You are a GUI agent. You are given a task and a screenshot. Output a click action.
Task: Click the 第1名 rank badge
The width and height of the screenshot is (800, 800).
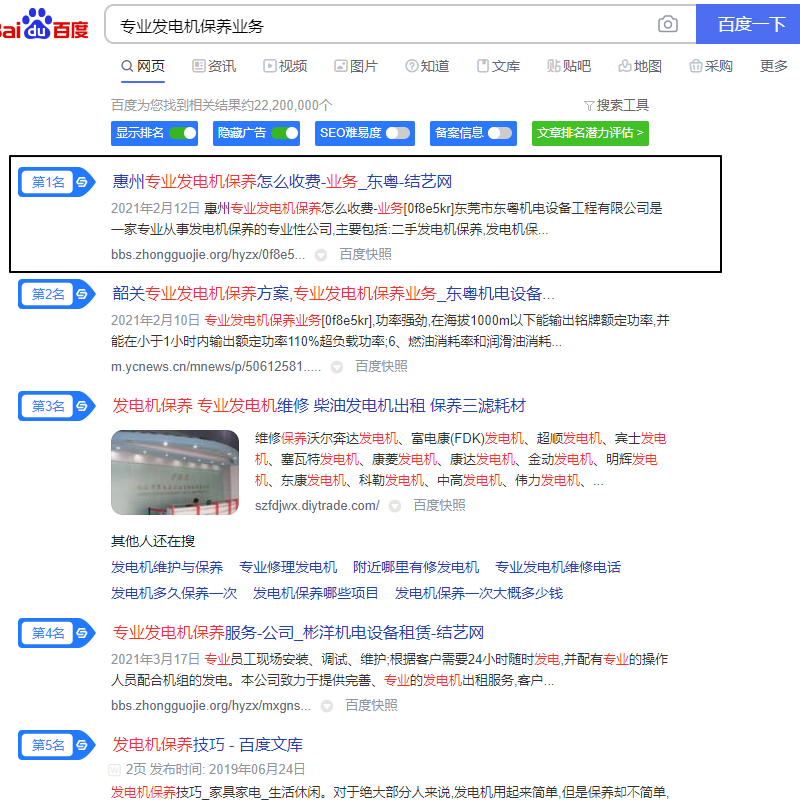[57, 182]
